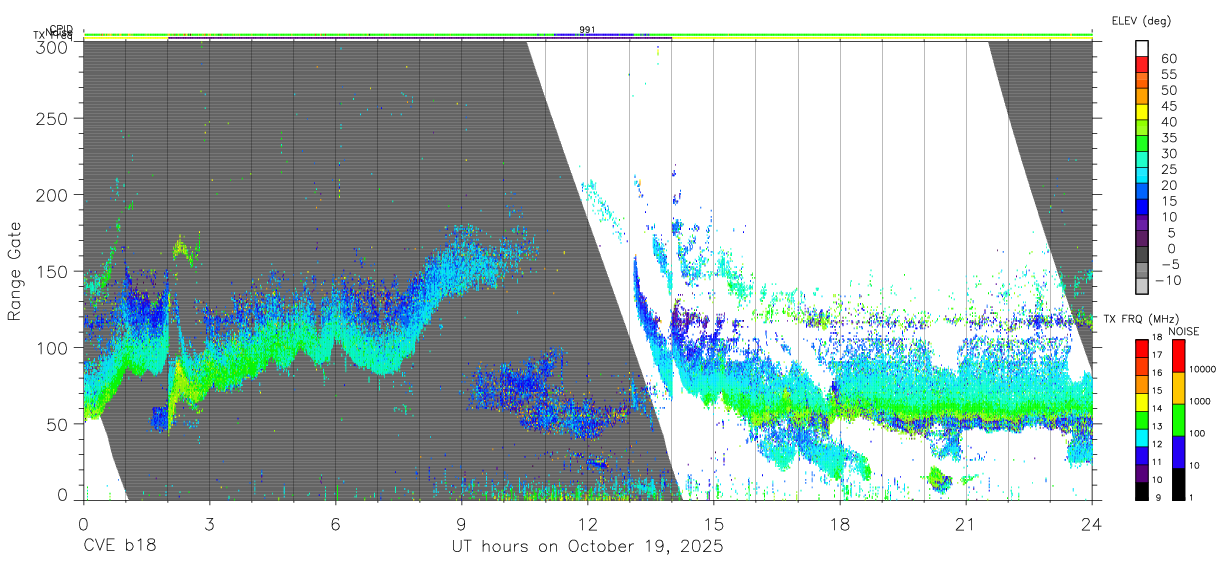The image size is (1228, 567).
Task: Click the lightest gray bottom swatch of ELEV bar
Action: point(1142,288)
